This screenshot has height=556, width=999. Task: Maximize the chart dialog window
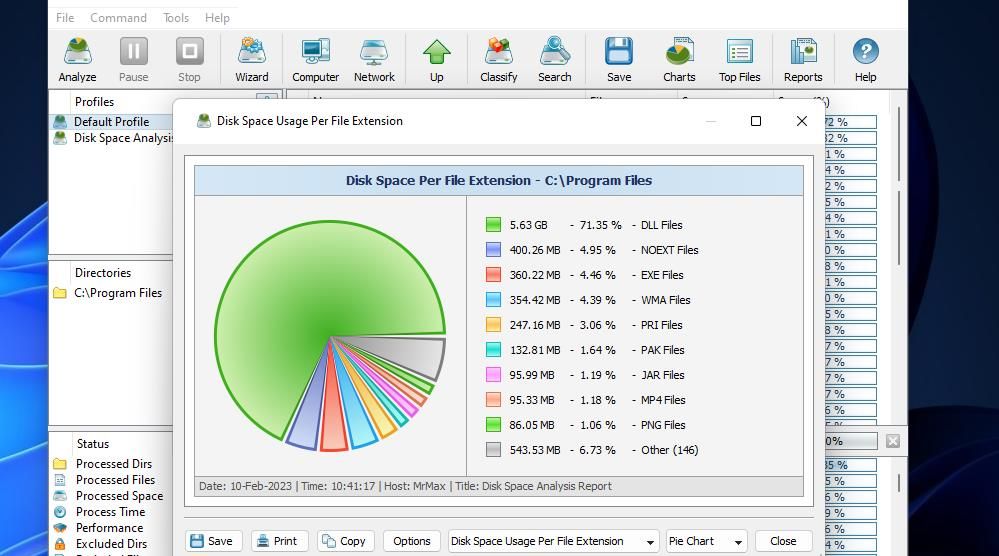[756, 121]
